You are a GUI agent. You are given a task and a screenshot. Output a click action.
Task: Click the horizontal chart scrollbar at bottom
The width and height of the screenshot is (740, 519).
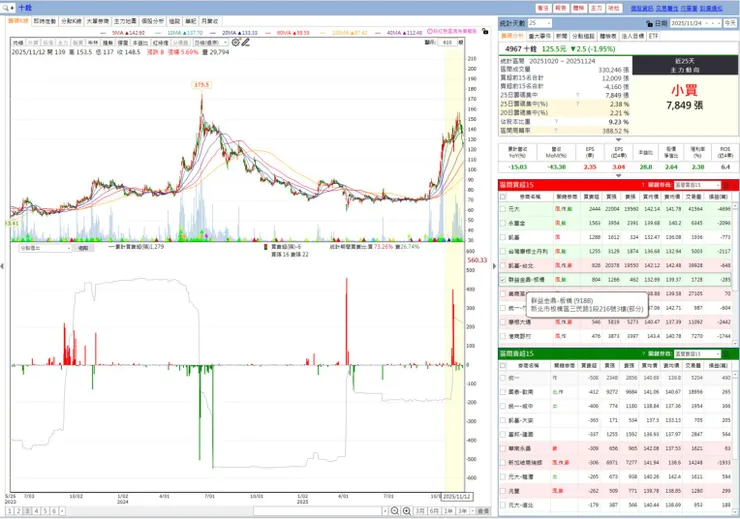(319, 511)
